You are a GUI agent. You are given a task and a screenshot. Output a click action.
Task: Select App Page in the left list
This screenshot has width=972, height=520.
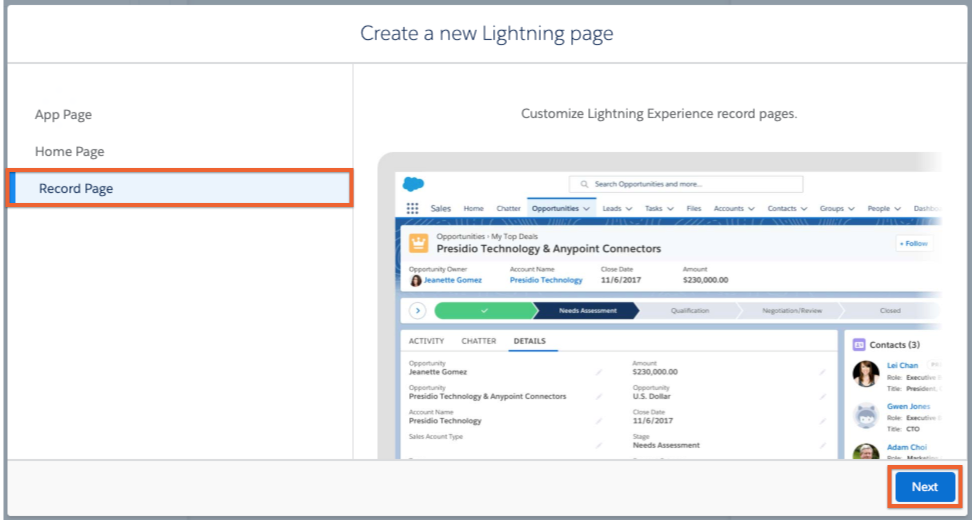63,115
